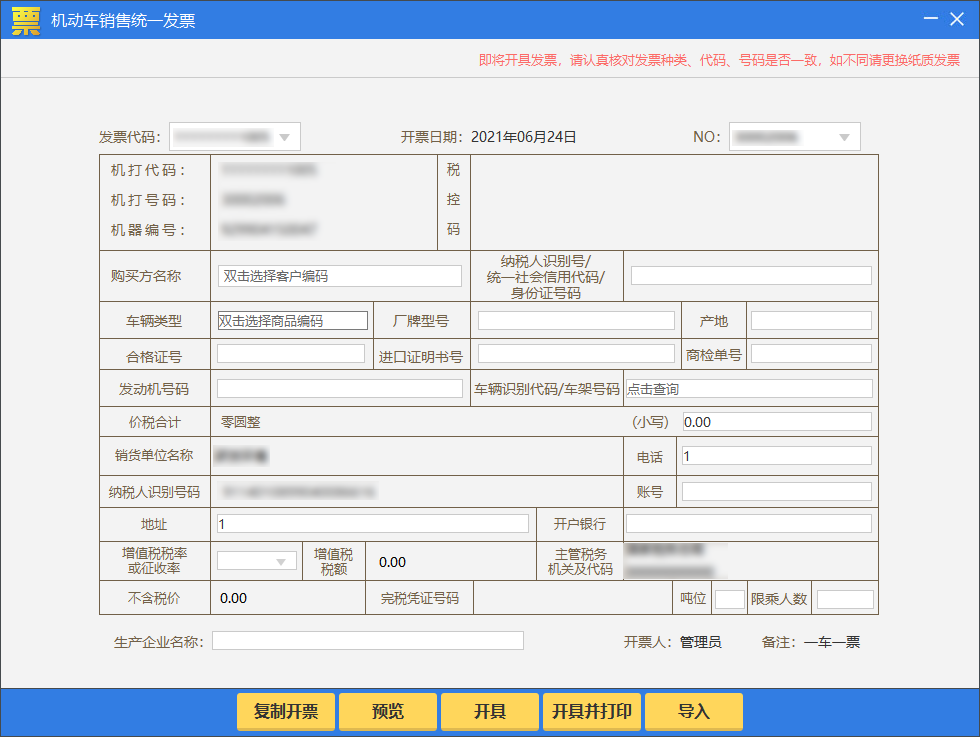
Task: Click the 生产企业名称 text field
Action: click(368, 641)
